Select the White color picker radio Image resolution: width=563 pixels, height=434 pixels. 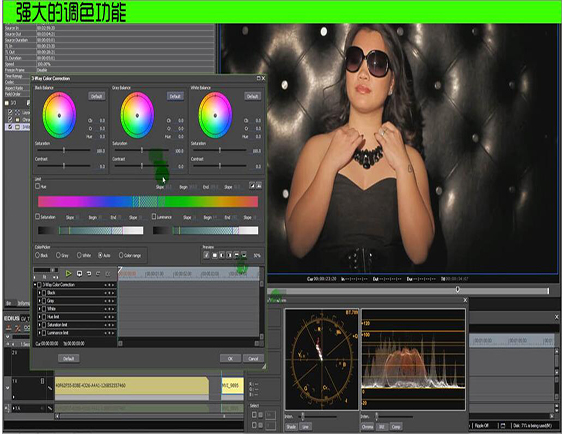pos(79,255)
